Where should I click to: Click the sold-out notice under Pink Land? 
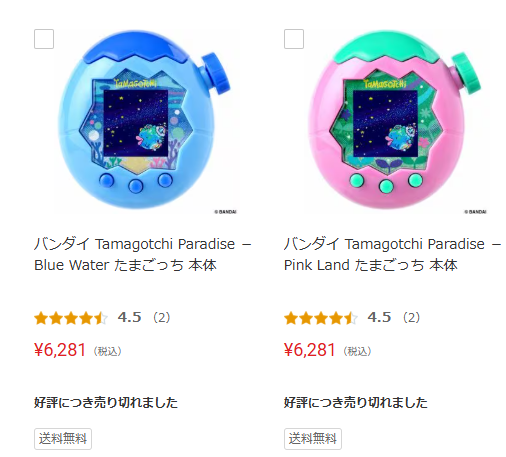tap(356, 402)
